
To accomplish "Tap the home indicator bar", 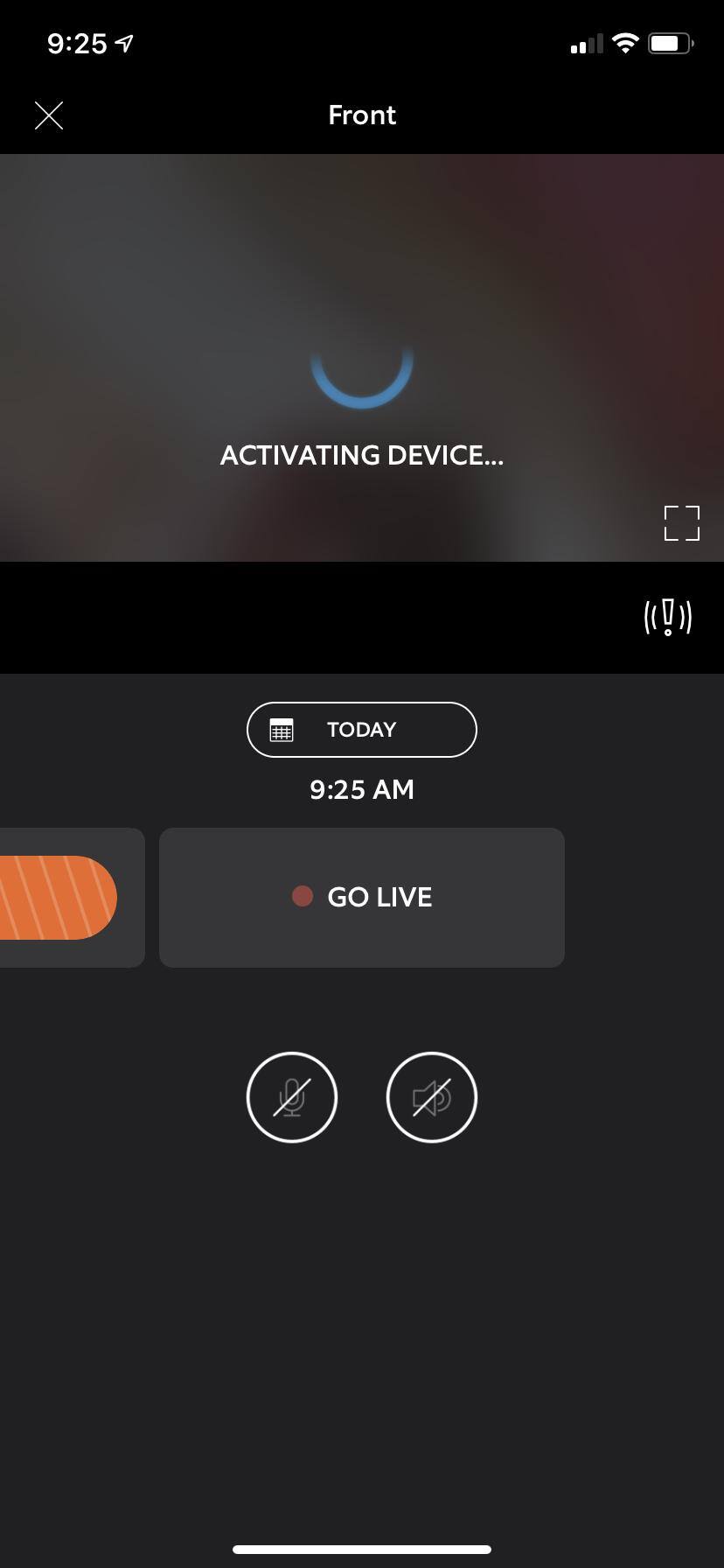I will click(x=362, y=1550).
